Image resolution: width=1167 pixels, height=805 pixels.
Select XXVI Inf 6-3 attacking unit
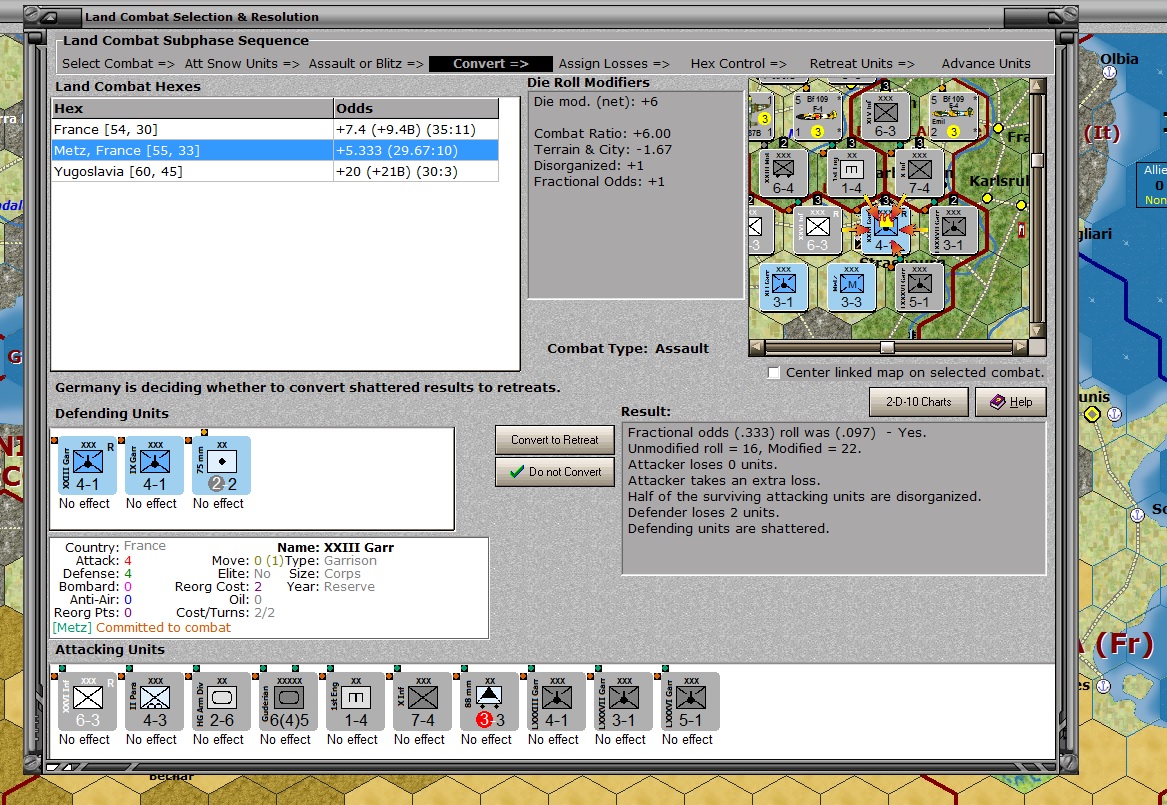point(87,702)
